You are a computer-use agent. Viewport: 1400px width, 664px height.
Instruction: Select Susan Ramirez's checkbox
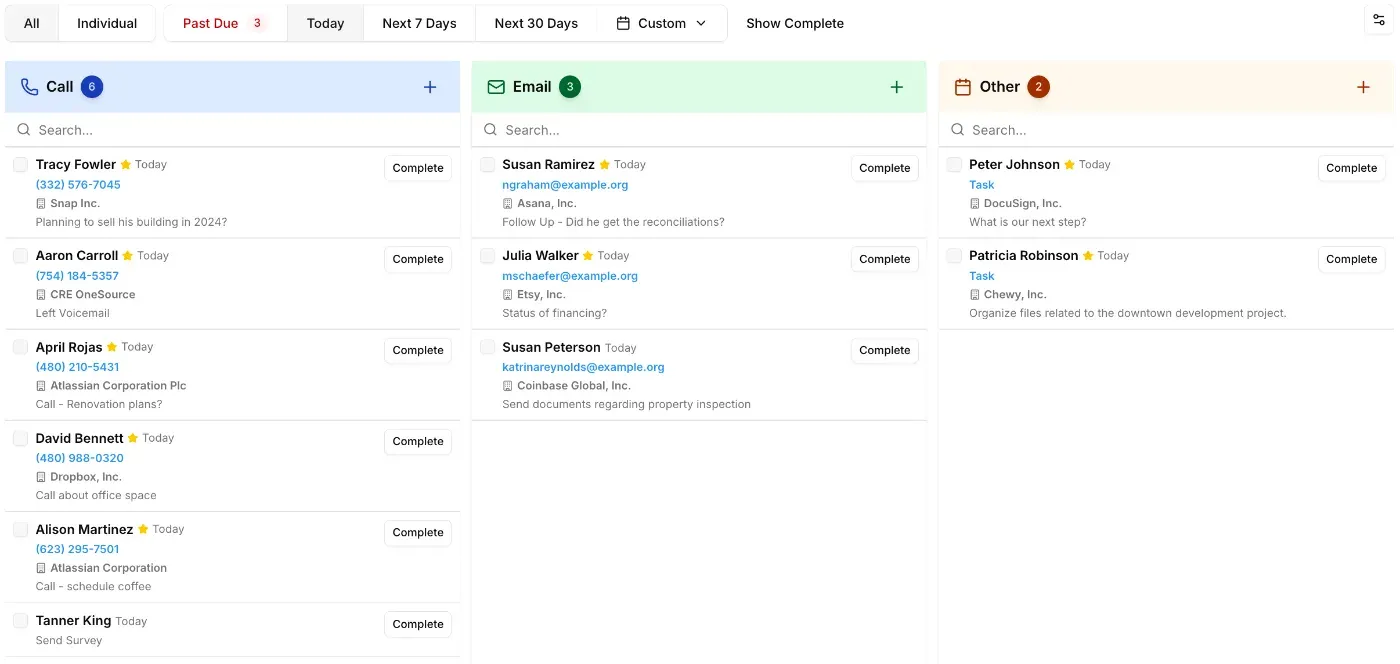[x=487, y=165]
